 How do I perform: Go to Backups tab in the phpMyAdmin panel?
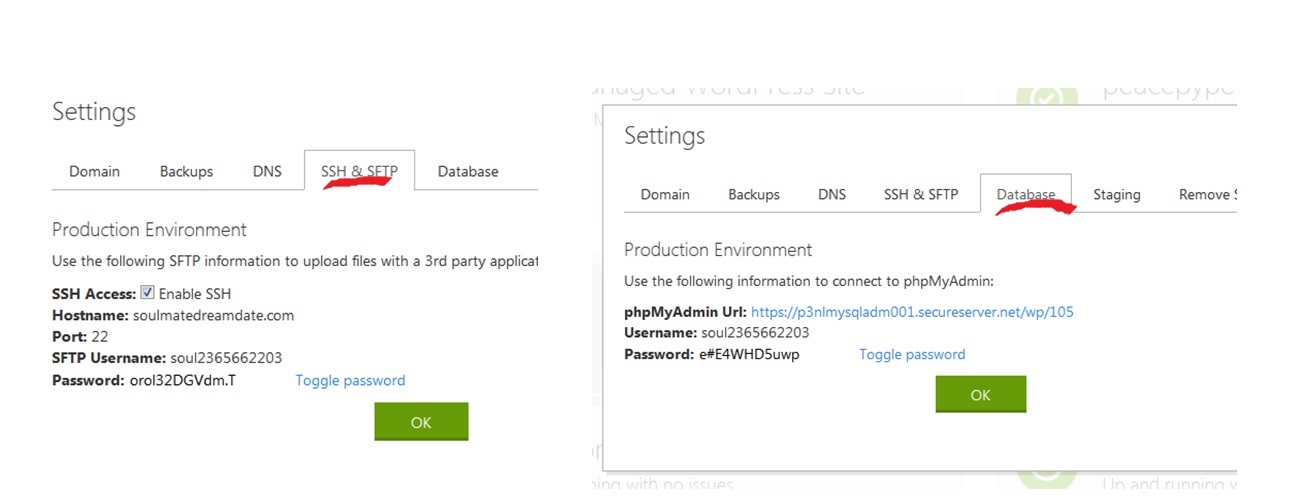pos(754,195)
